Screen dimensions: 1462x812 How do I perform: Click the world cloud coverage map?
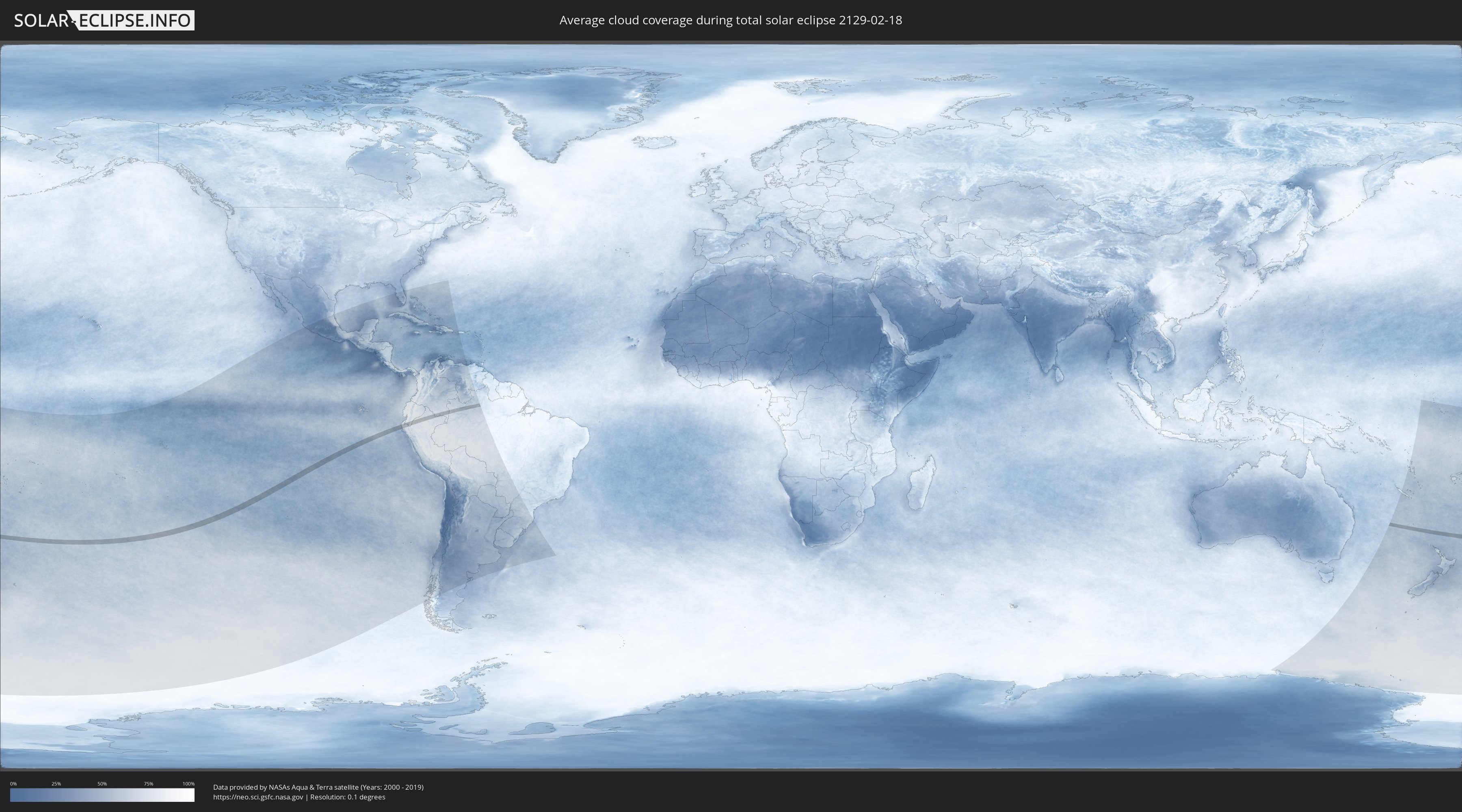[731, 406]
